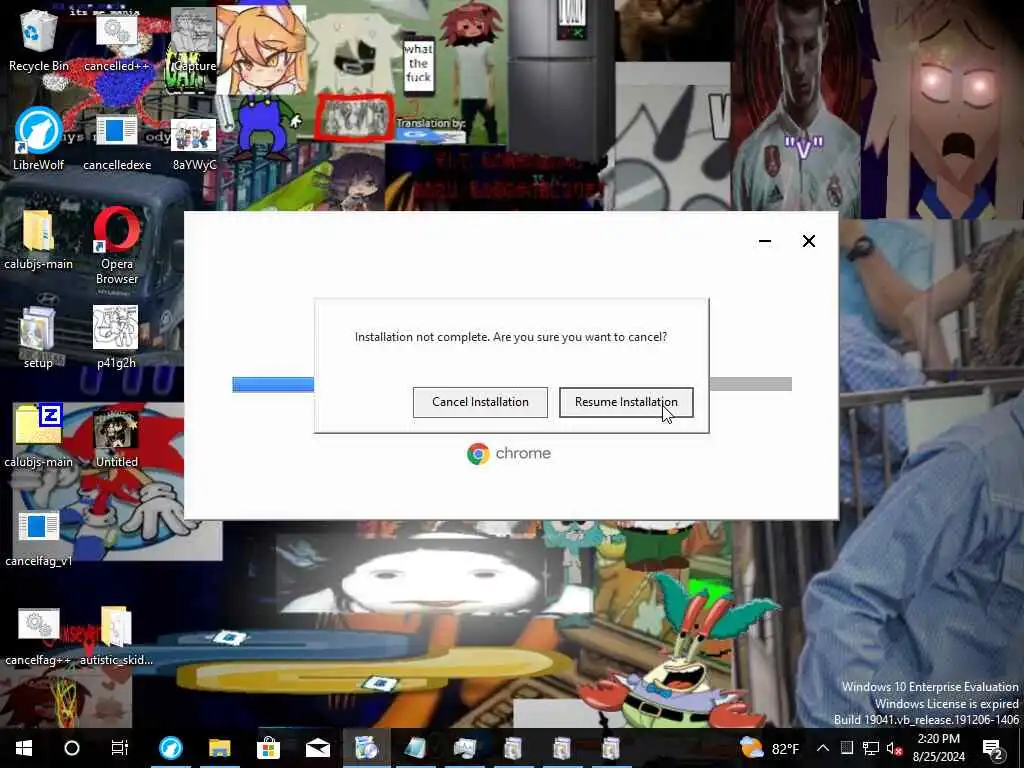Select the Untitled desktop file icon

pos(117,438)
